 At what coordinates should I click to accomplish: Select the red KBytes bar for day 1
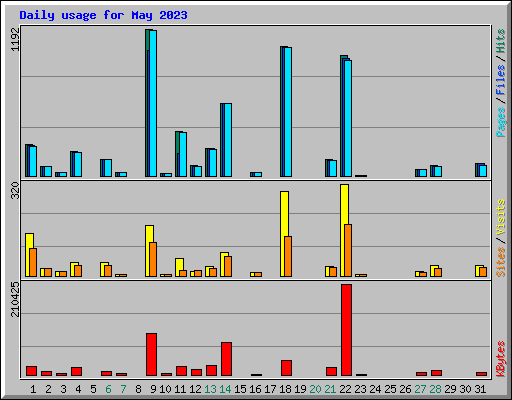31,371
